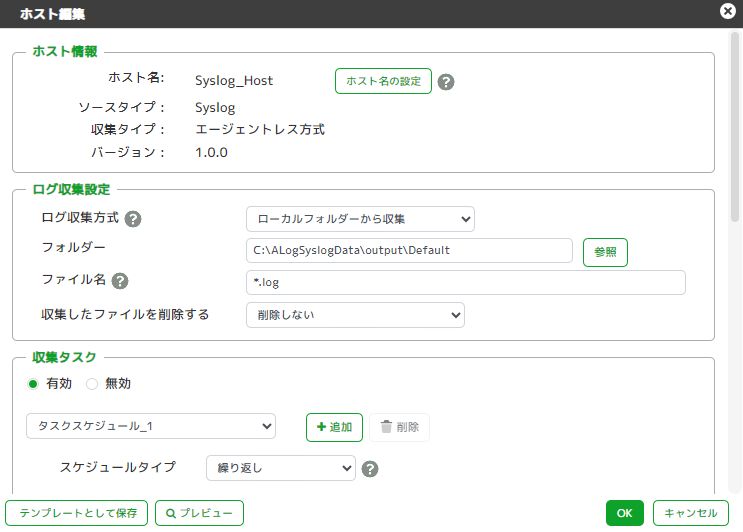The image size is (743, 532).
Task: Close the ホスト編集 dialog with X icon
Action: tap(728, 10)
